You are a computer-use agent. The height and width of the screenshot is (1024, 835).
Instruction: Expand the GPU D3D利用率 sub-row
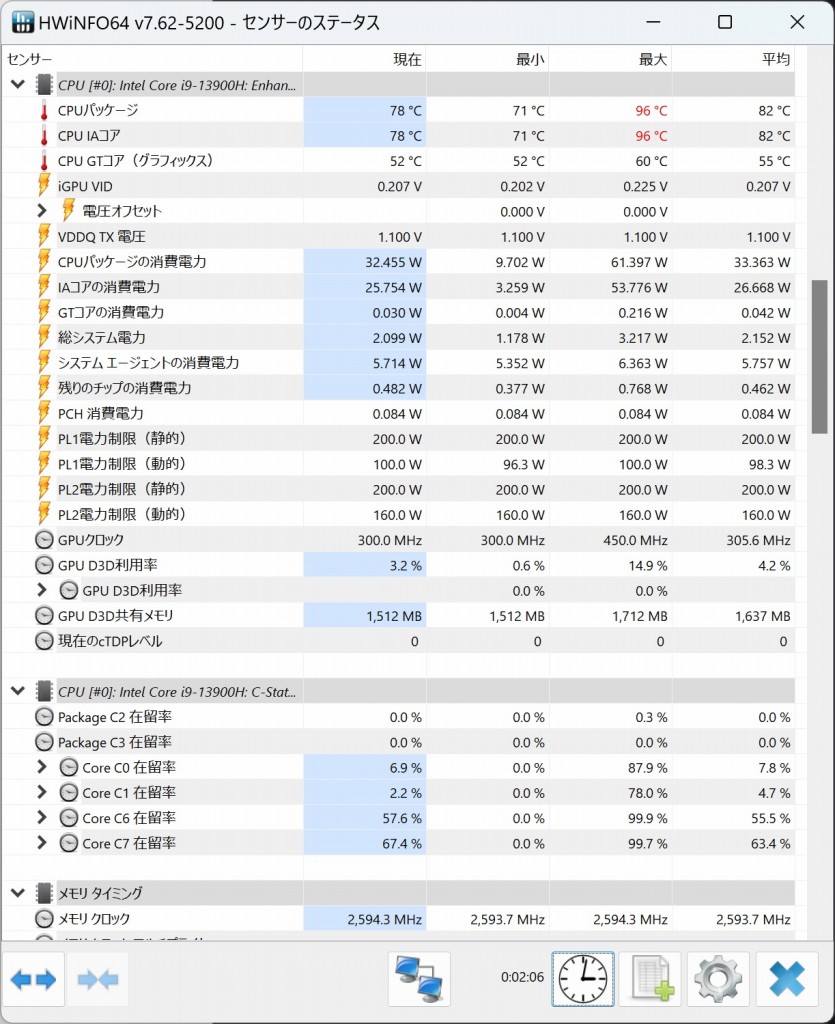(x=42, y=590)
